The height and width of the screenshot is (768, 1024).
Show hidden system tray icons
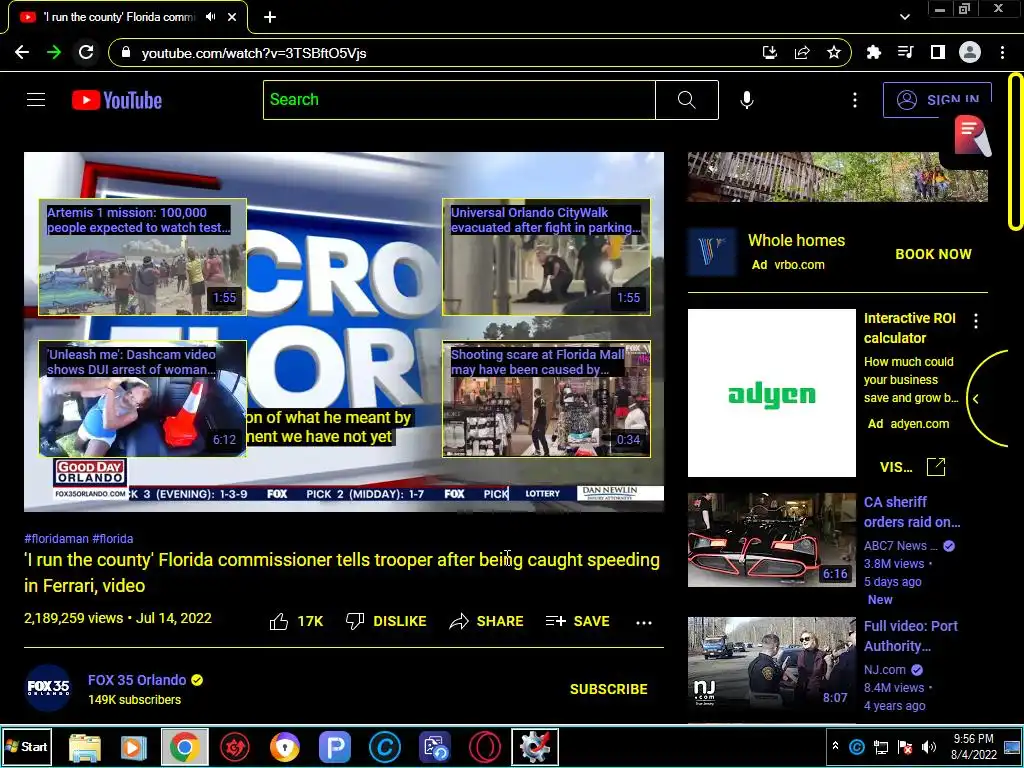(835, 746)
